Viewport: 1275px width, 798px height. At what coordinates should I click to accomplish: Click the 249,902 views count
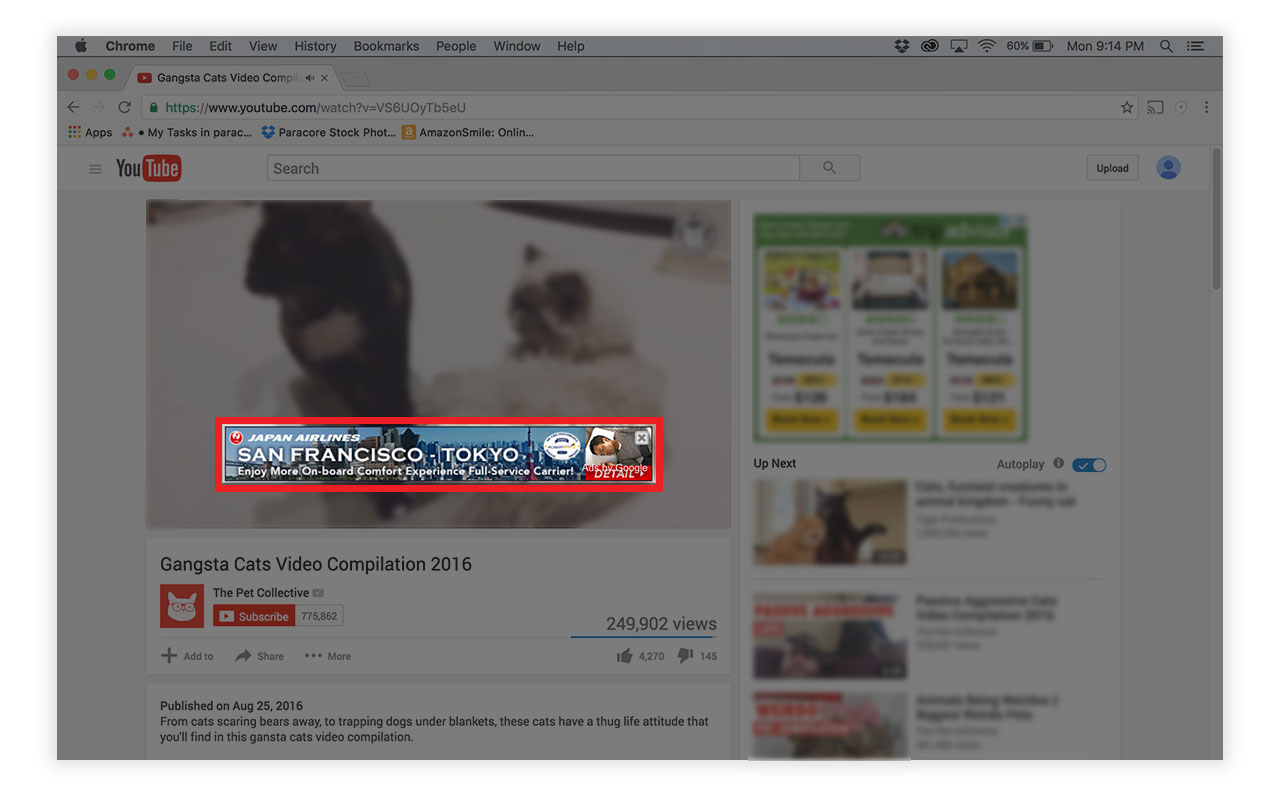coord(661,623)
